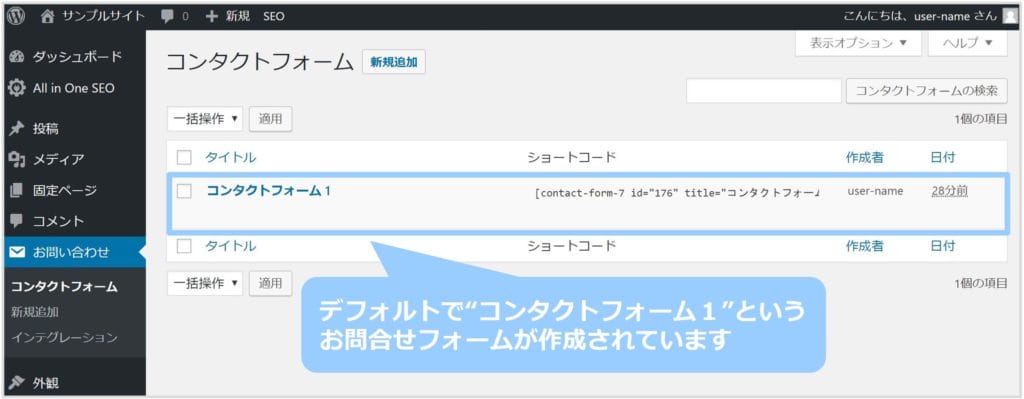This screenshot has height=399, width=1024.
Task: Toggle the select-all checkbox in table header
Action: (x=184, y=157)
